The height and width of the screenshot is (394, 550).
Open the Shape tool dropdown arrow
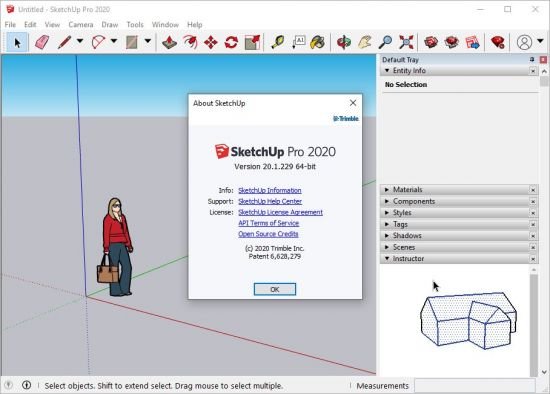[148, 41]
